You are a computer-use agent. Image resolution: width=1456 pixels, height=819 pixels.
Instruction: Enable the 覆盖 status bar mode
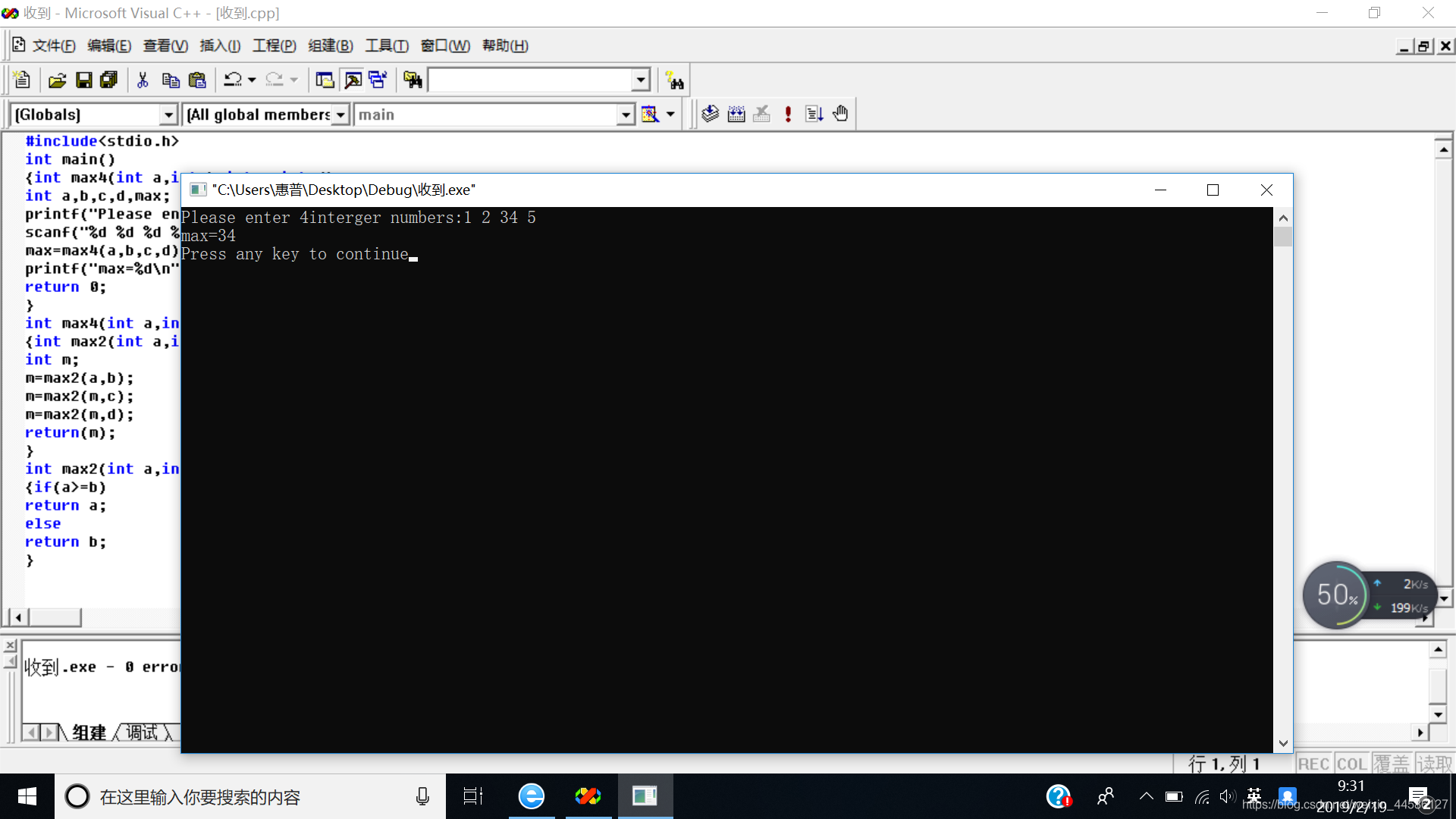(1392, 764)
